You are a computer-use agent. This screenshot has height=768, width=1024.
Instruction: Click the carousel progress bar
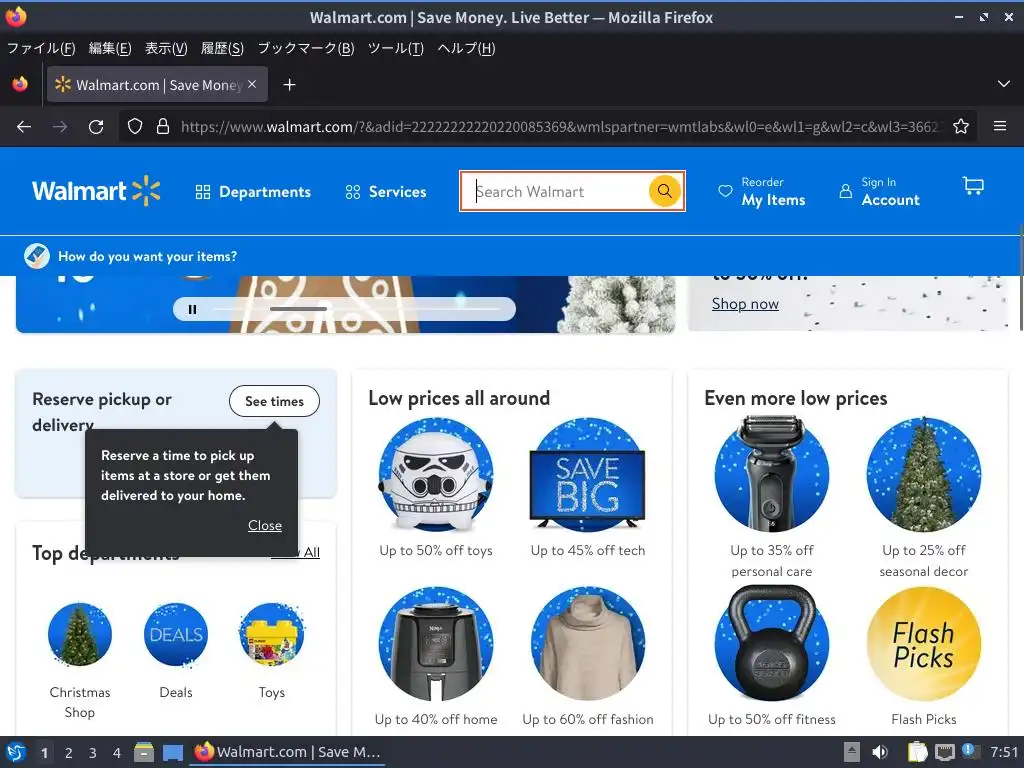357,309
